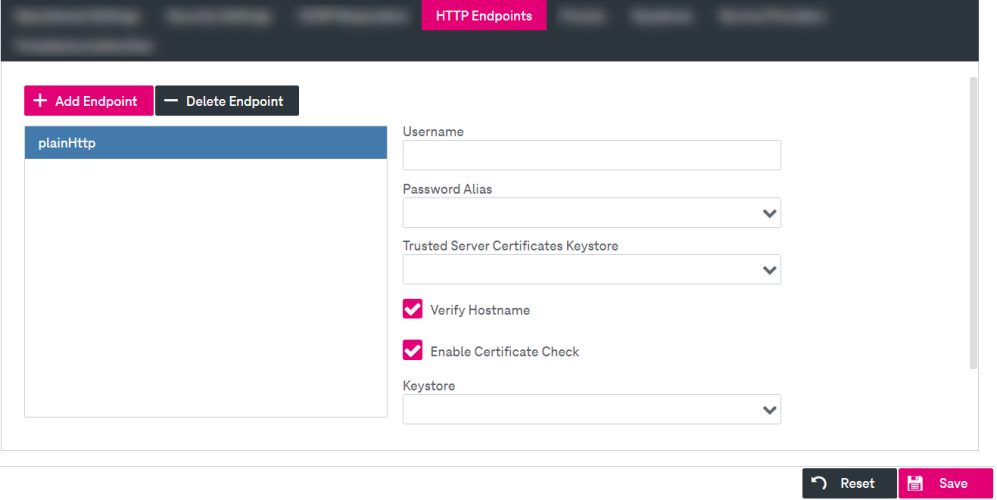Select the plainHttp endpoint in the list

coord(205,143)
